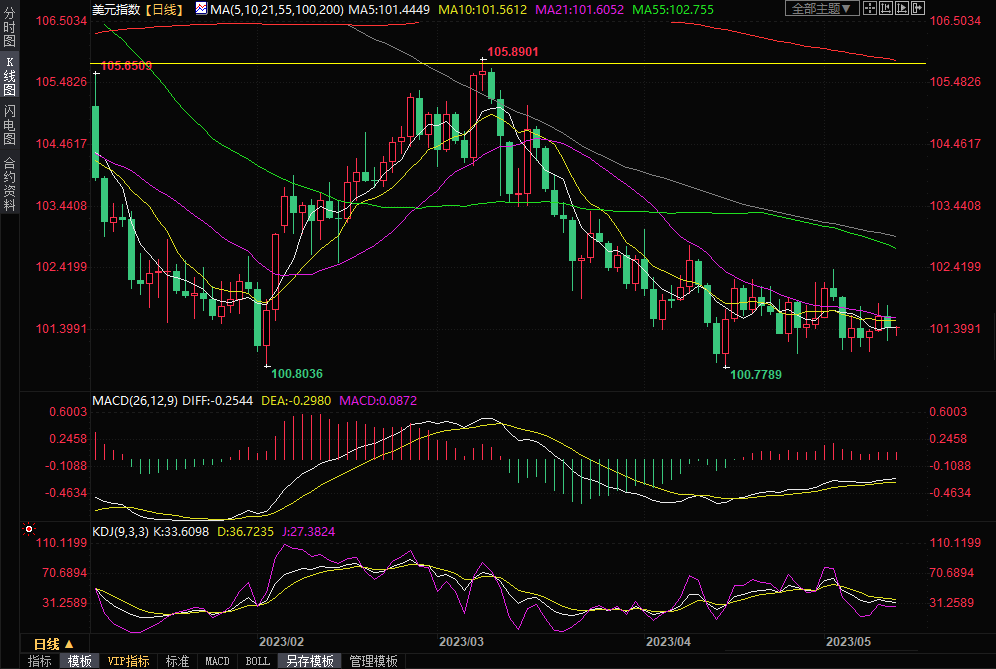Switch to VIP指标 tab
996x669 pixels.
pyautogui.click(x=129, y=661)
